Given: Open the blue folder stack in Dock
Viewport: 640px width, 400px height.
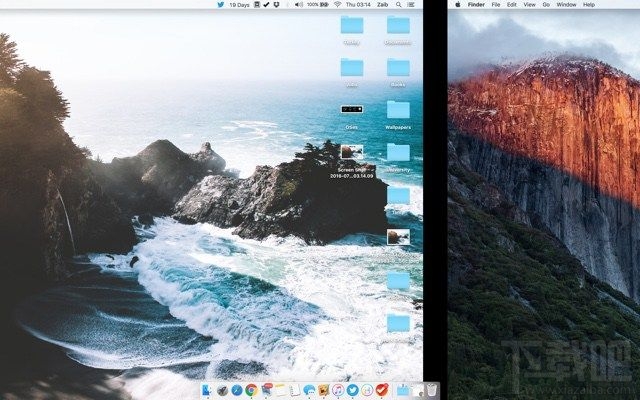Looking at the screenshot, I should coord(403,391).
